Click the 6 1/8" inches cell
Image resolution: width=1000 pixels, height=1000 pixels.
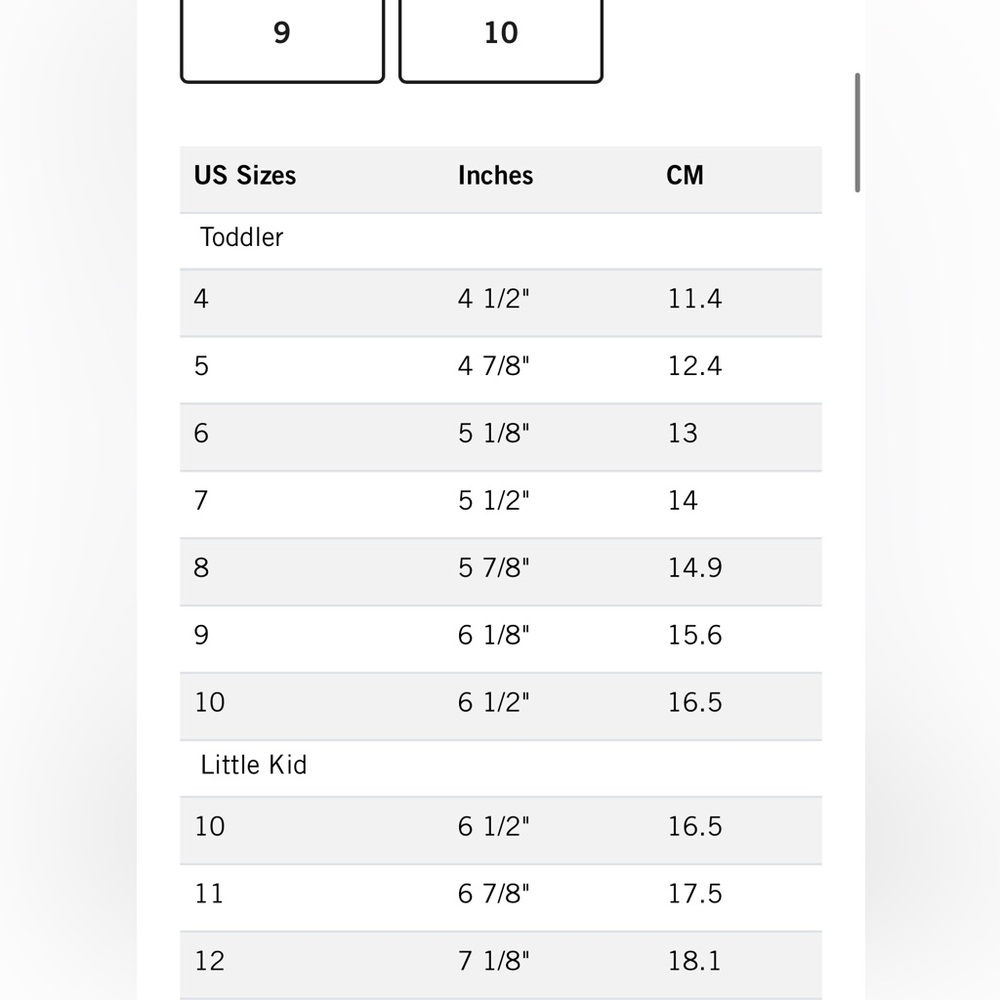click(x=494, y=635)
